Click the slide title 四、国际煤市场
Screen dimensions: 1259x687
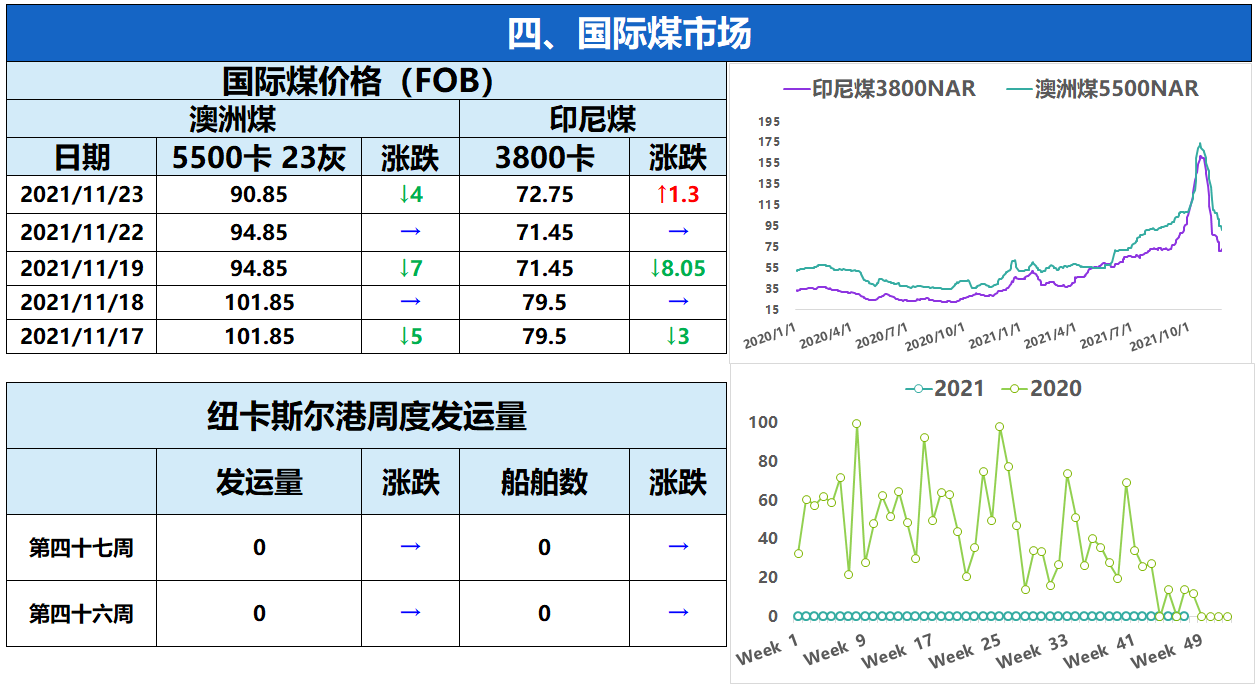pos(629,34)
